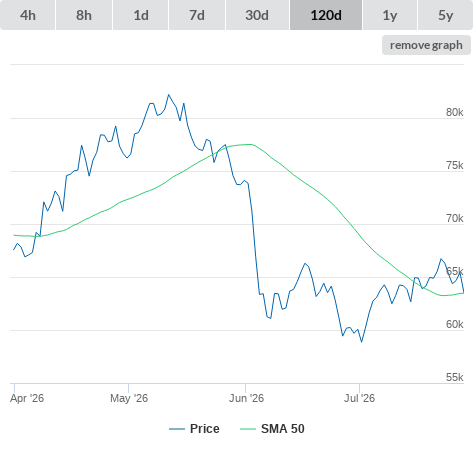Click the SMA 50 line peak near June
The width and height of the screenshot is (474, 455).
[251, 144]
